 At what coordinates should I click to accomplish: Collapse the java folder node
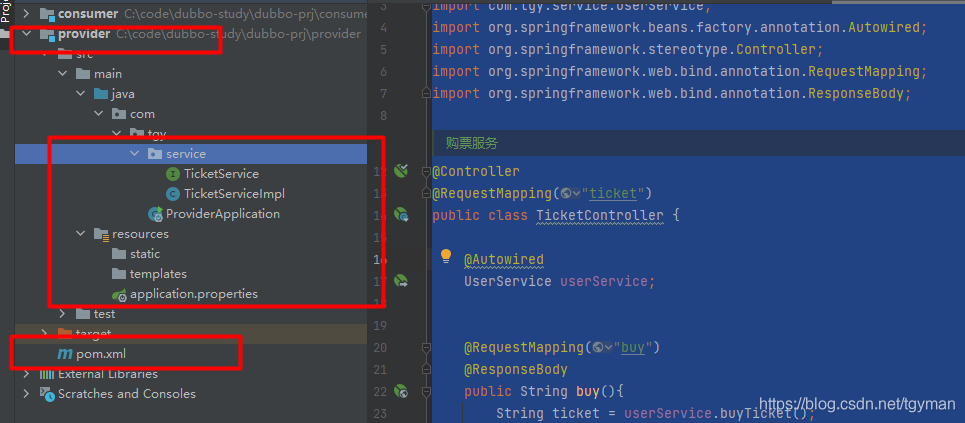[x=80, y=94]
